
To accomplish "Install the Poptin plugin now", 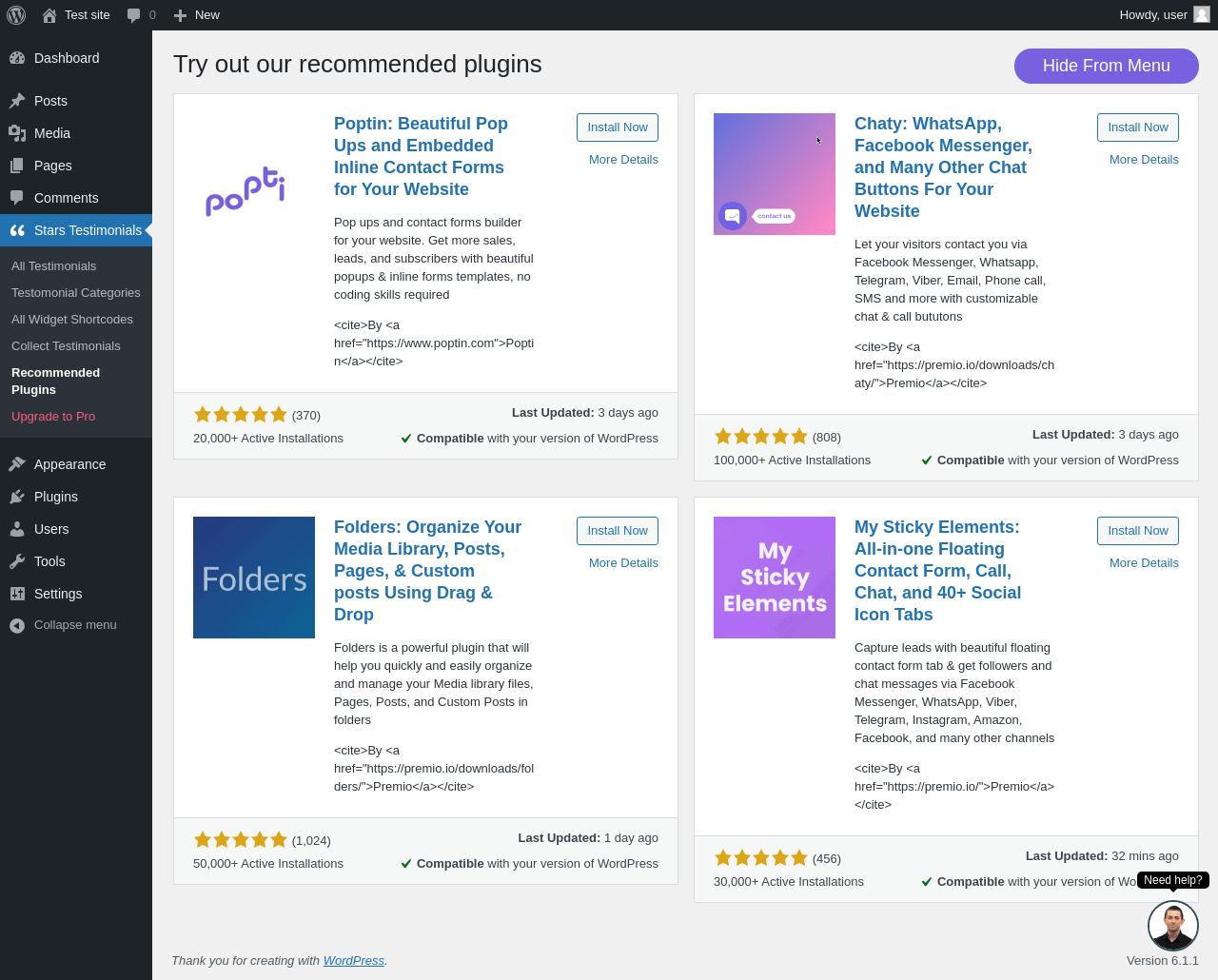I will 618,127.
